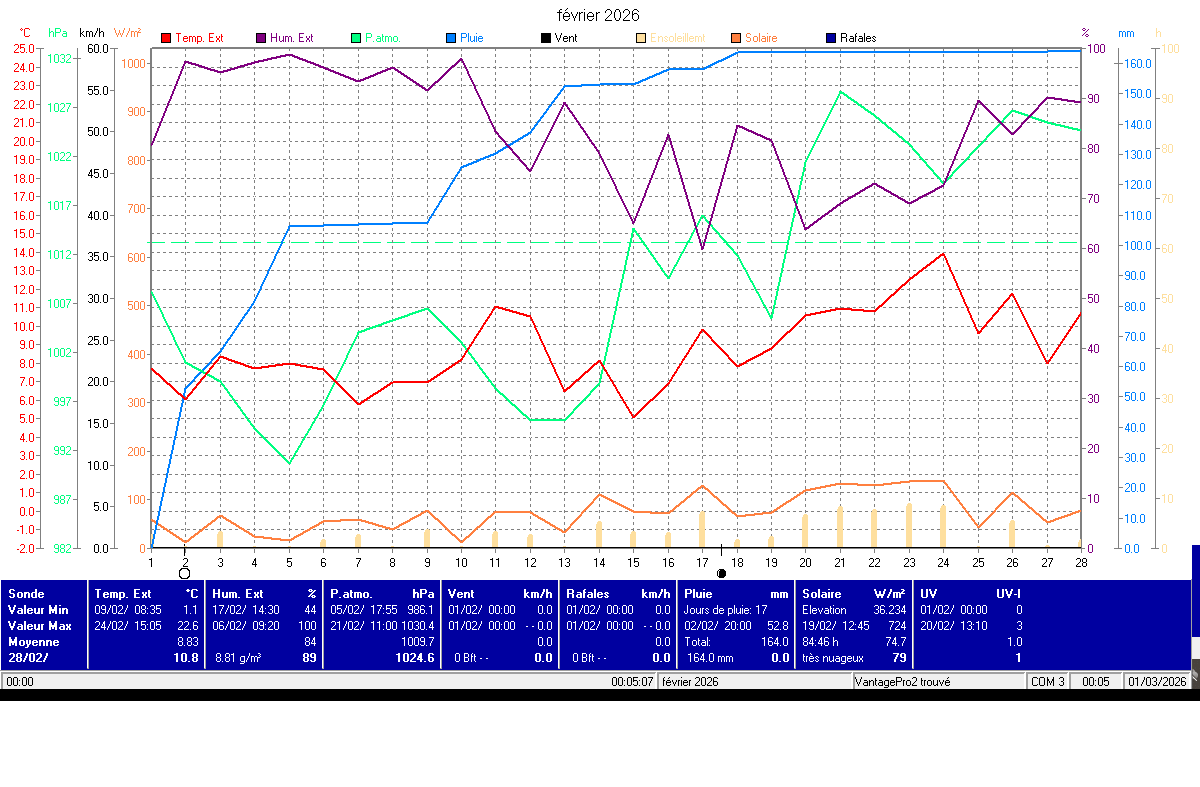Click the black Vent legend square

(x=545, y=38)
